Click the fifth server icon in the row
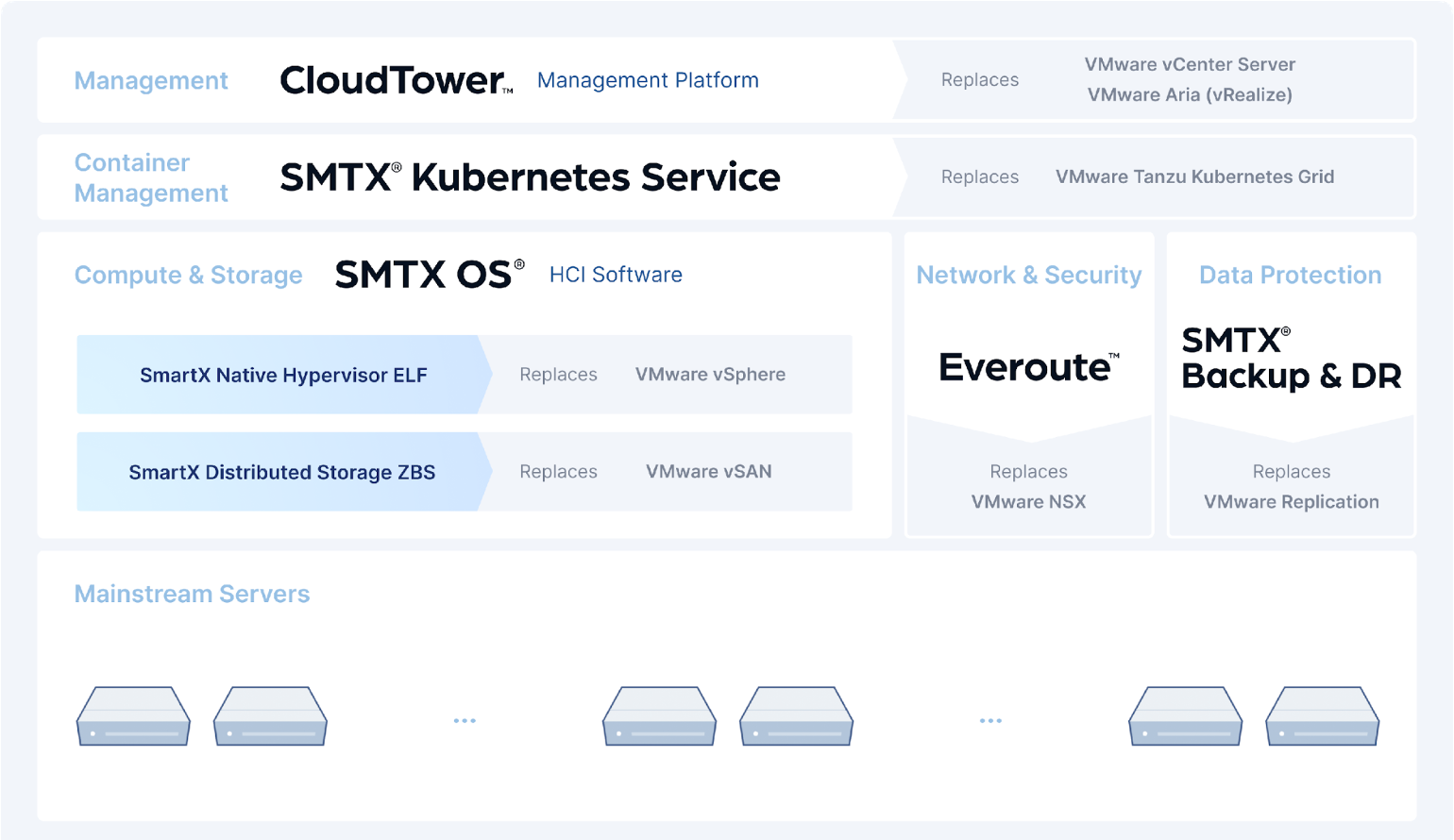Screen dimensions: 1454x840 click(1185, 716)
